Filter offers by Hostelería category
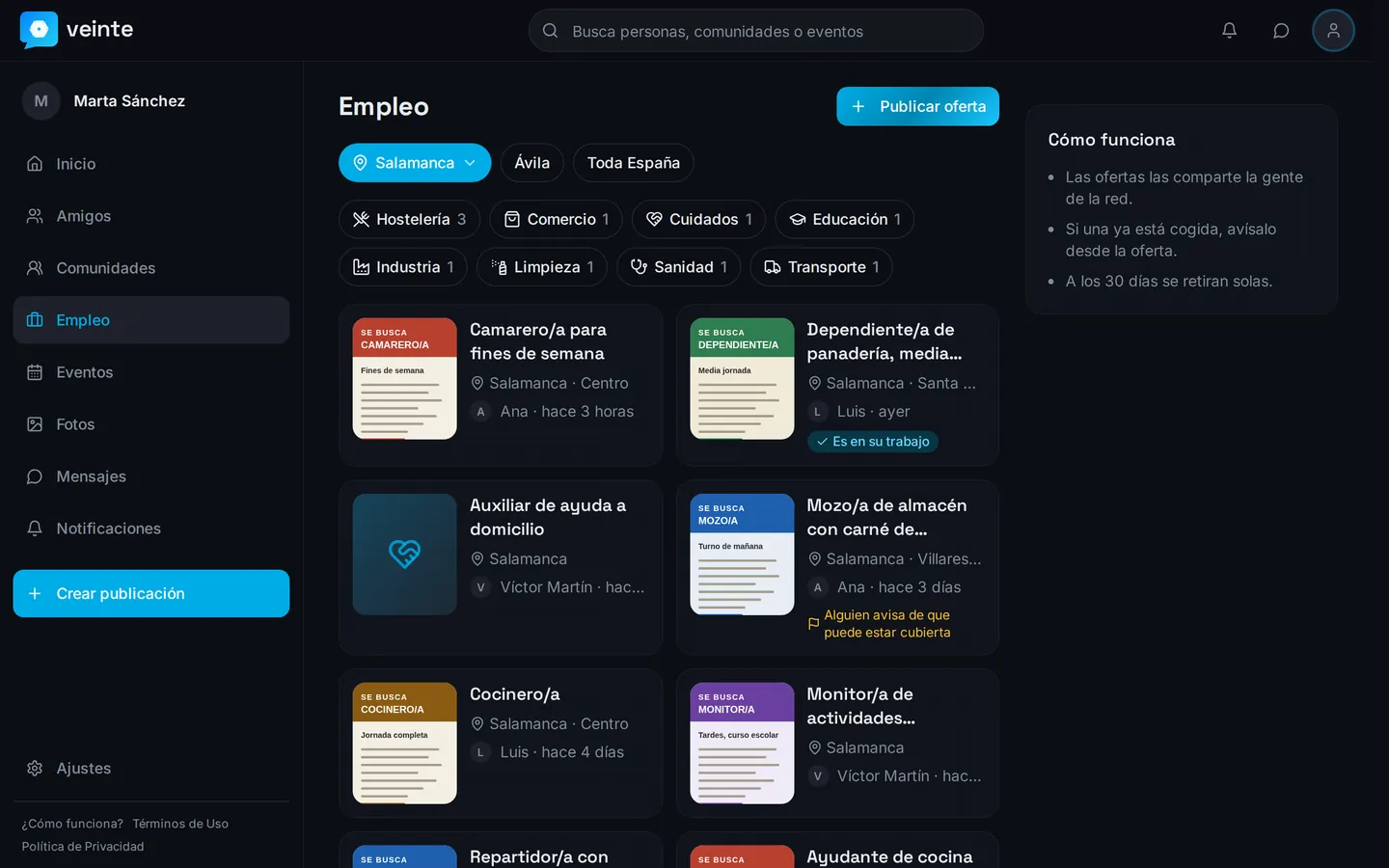1389x868 pixels. click(x=409, y=220)
